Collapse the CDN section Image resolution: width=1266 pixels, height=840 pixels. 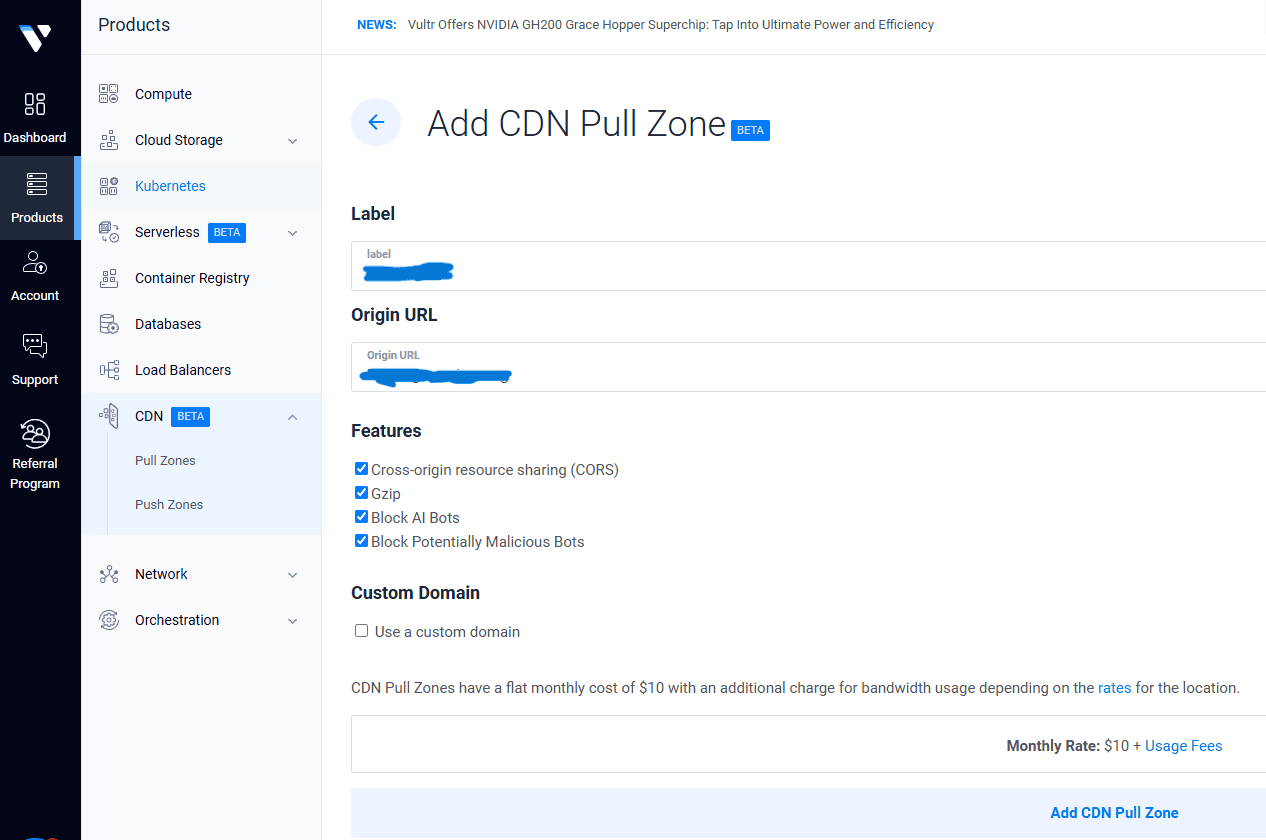click(291, 416)
